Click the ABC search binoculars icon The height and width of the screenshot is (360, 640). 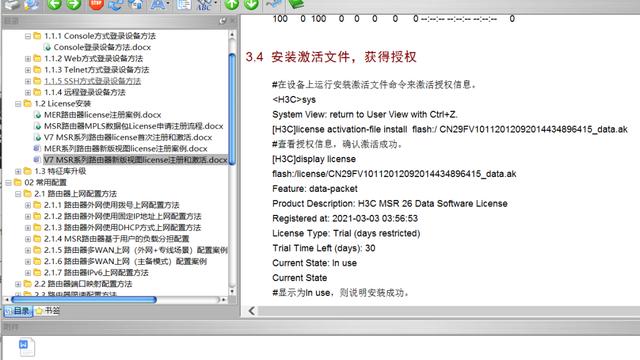pos(204,4)
